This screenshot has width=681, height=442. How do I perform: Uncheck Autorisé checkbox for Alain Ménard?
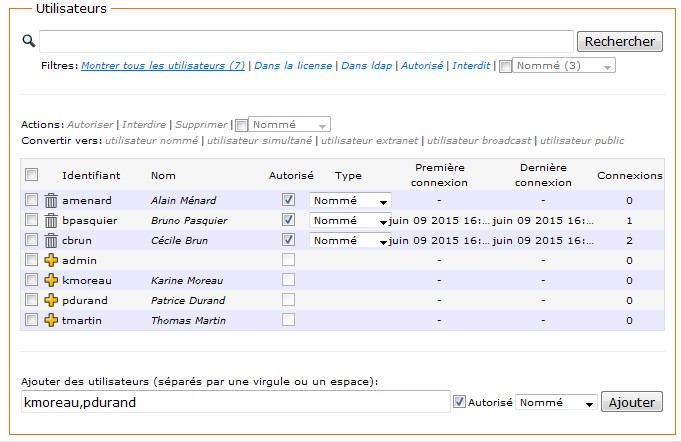coord(289,200)
